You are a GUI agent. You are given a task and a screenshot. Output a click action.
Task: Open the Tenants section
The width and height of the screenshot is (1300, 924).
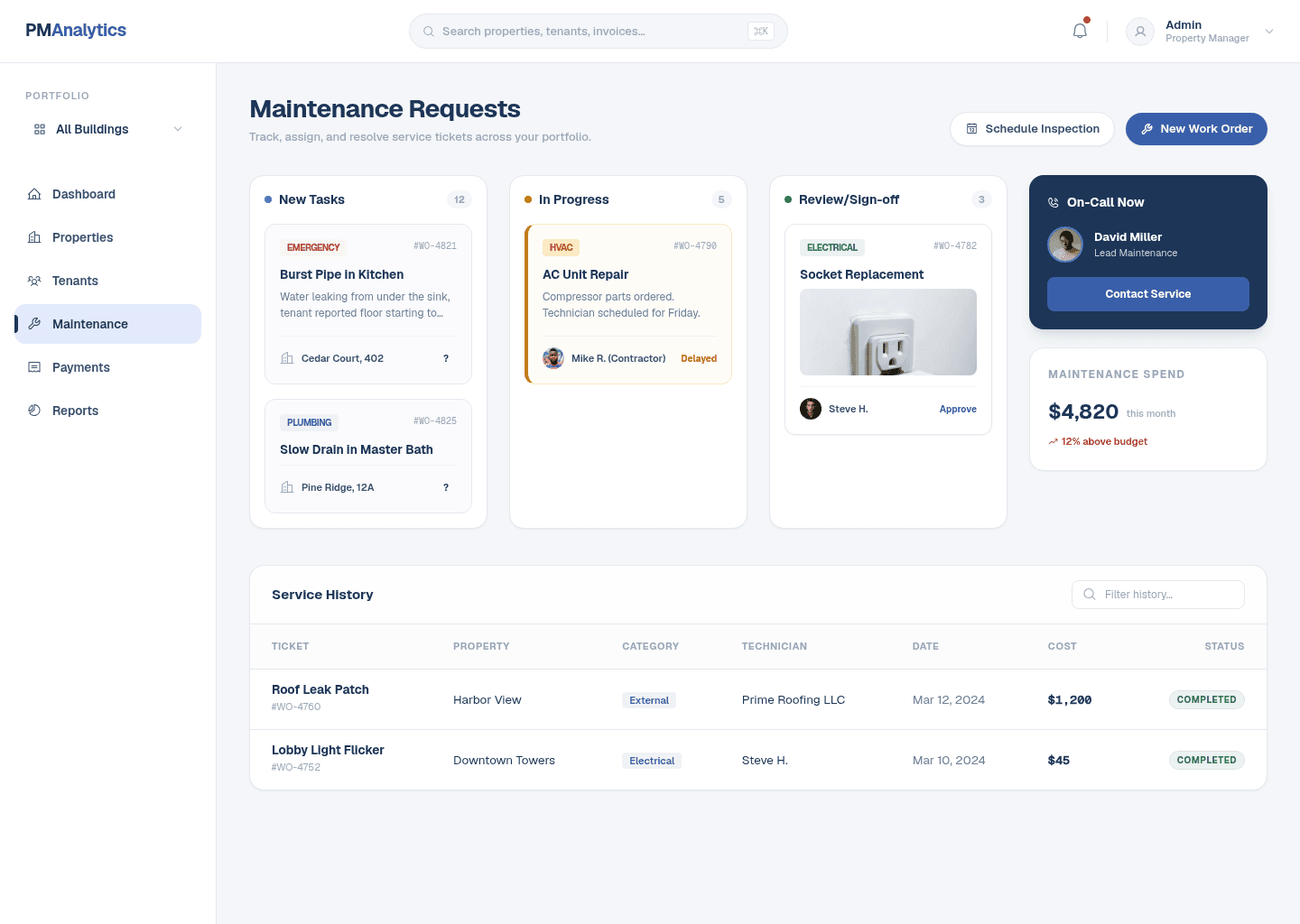pos(108,281)
